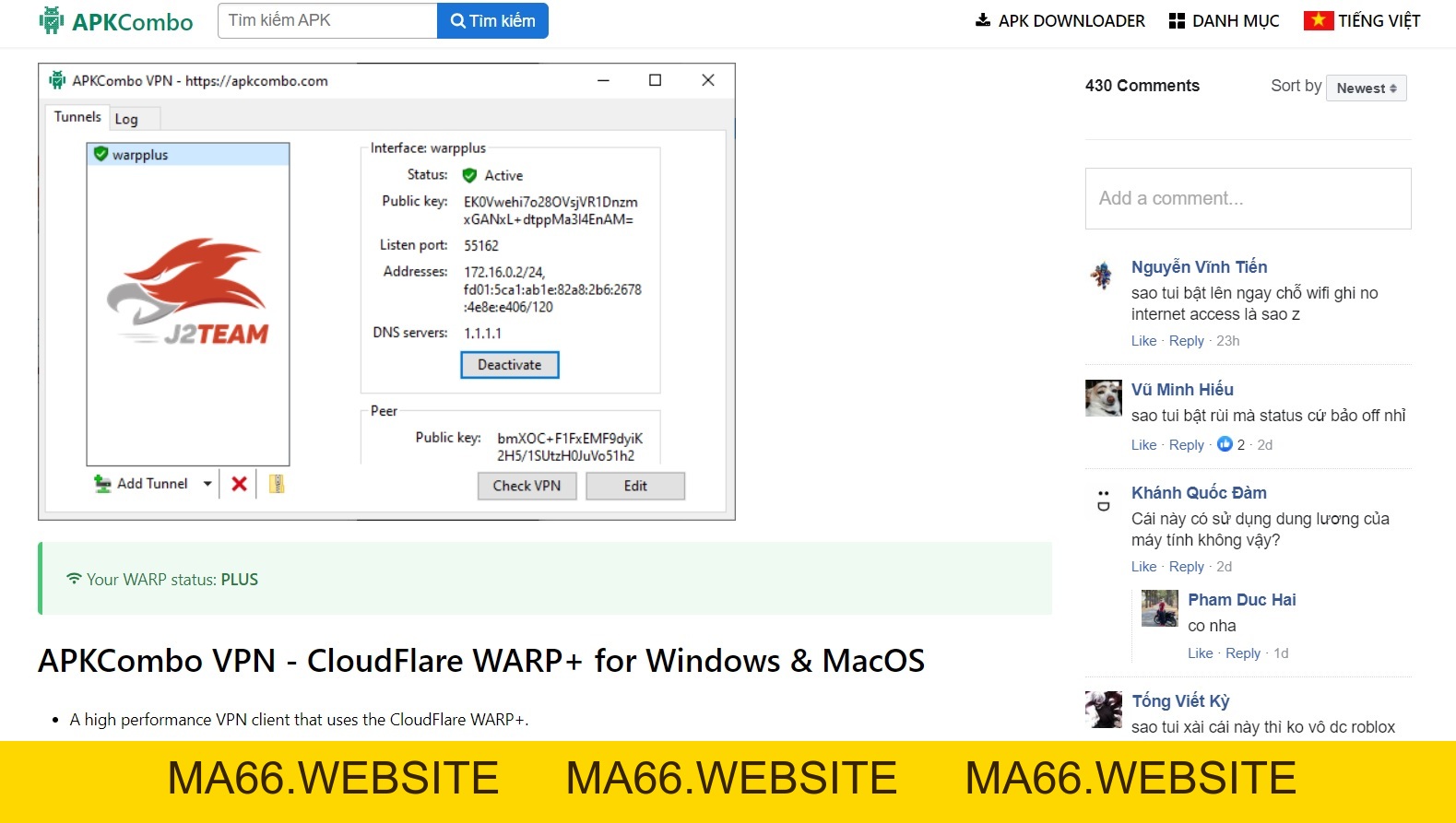Reply to Khánh Quốc Đàm's comment
The image size is (1456, 823).
[1187, 567]
